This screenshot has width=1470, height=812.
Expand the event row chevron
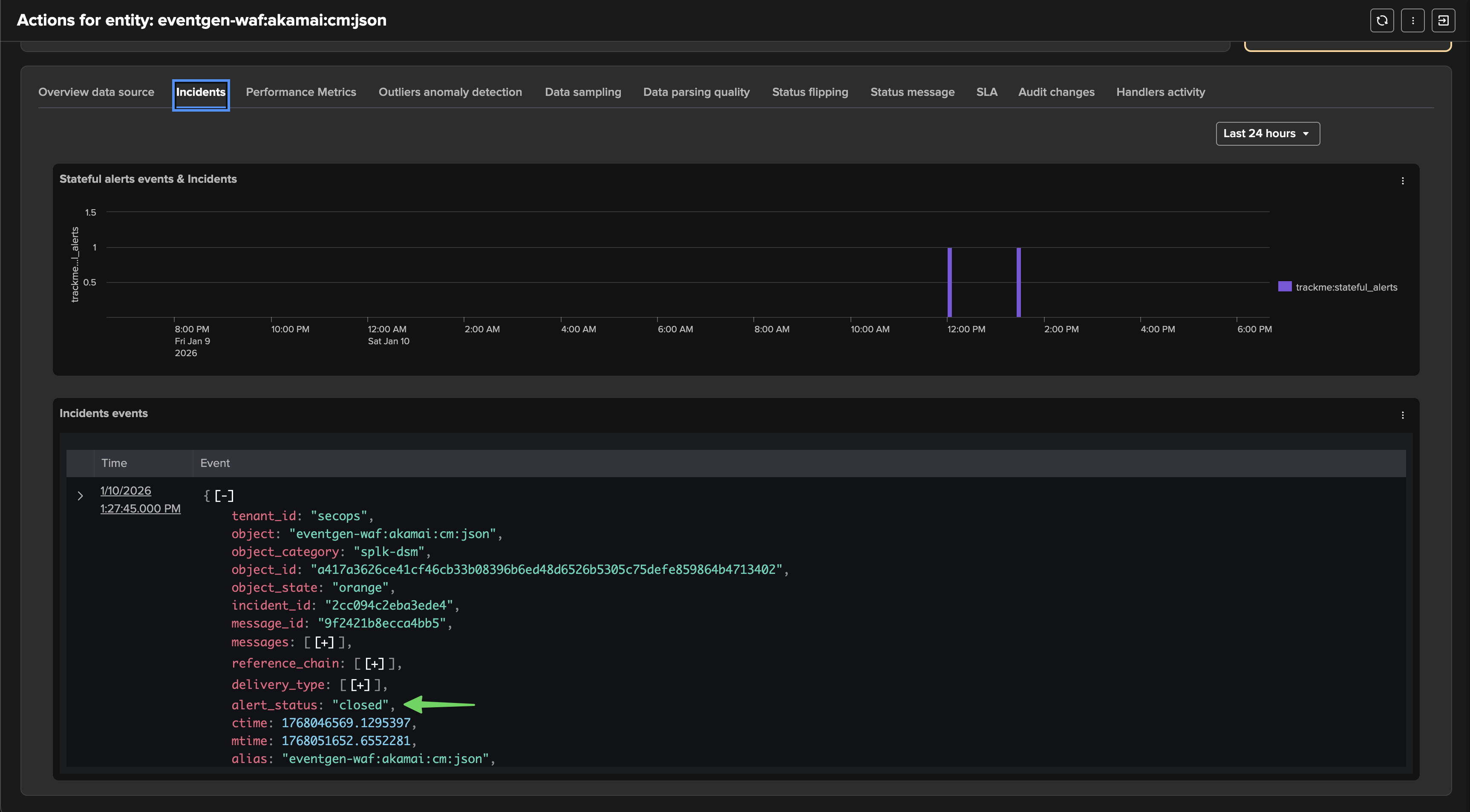tap(80, 496)
